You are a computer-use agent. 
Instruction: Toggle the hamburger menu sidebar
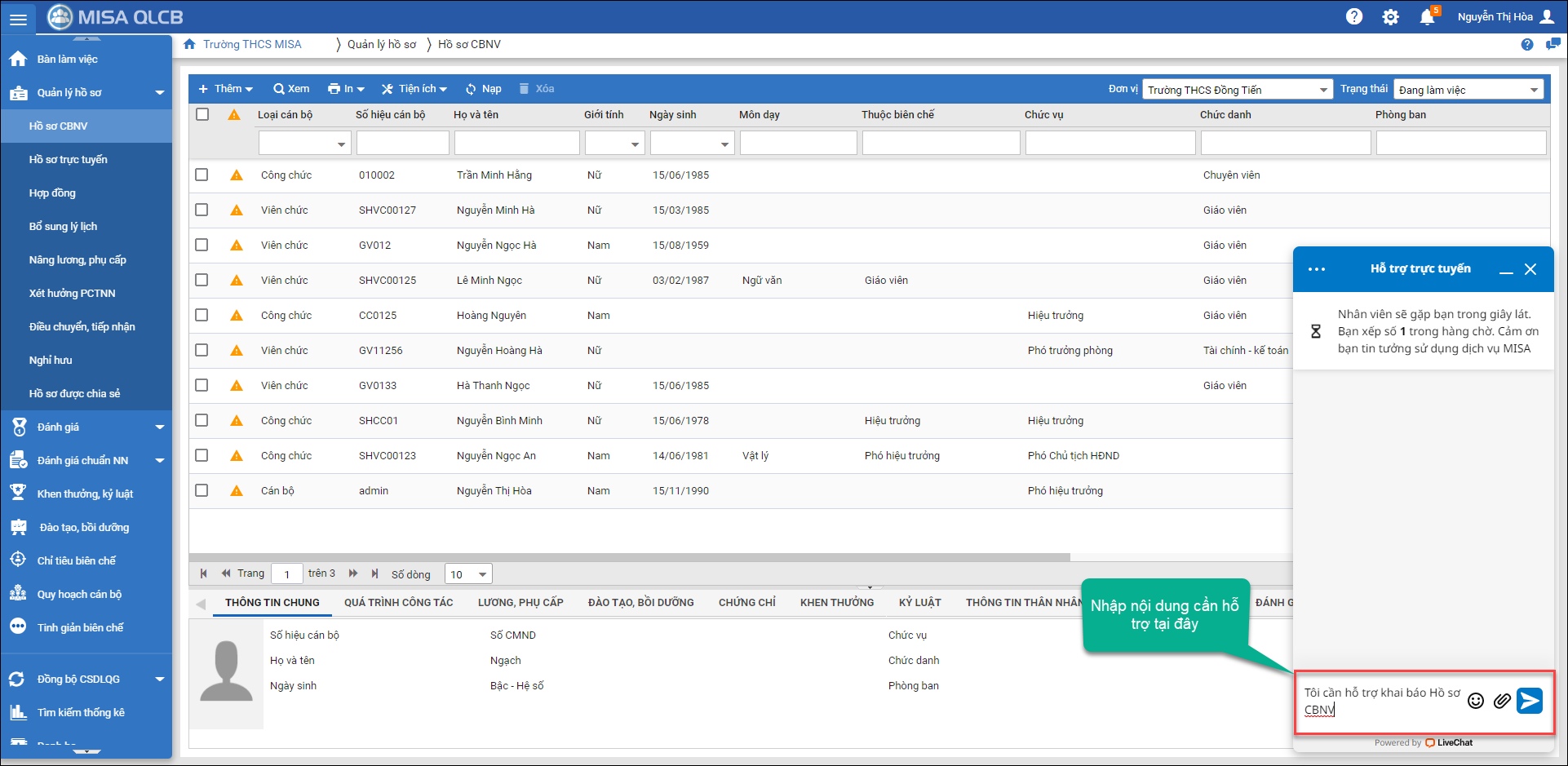coord(18,19)
